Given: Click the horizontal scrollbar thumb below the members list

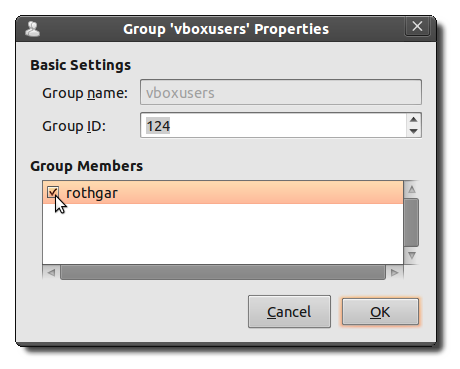Looking at the screenshot, I should 223,273.
